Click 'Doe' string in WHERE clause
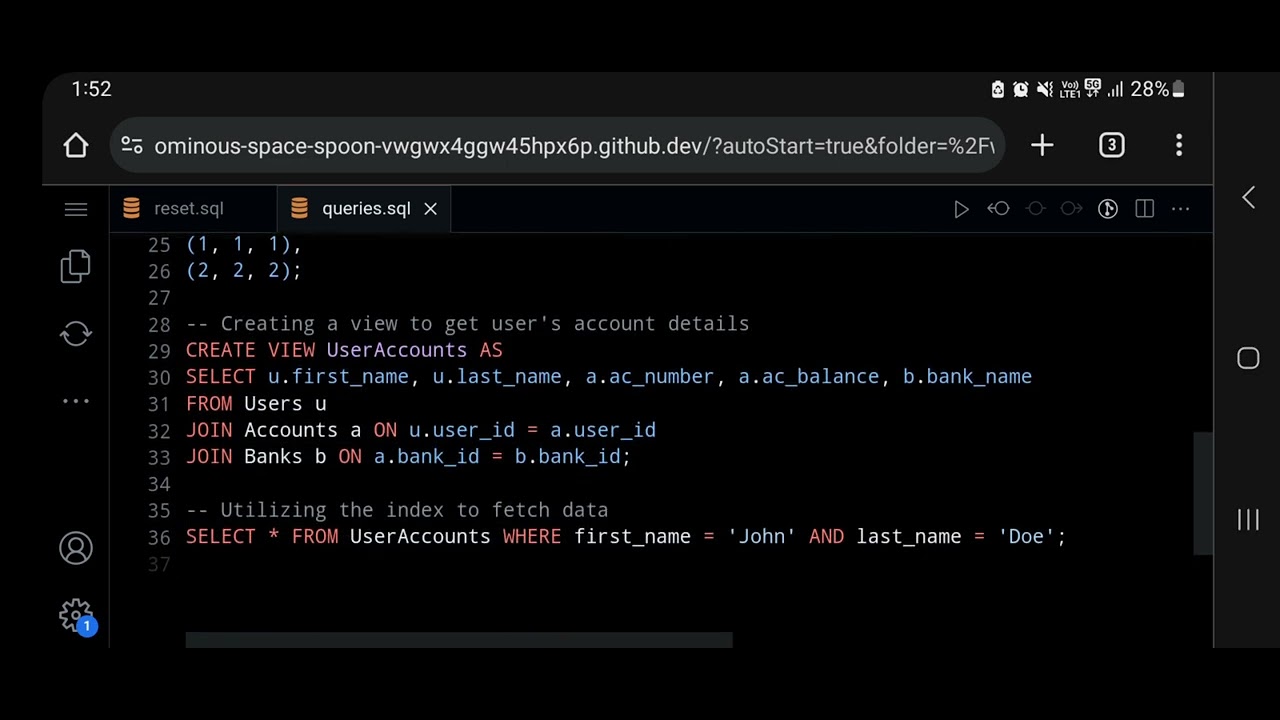Screen dimensions: 1280x720 point(1026,537)
